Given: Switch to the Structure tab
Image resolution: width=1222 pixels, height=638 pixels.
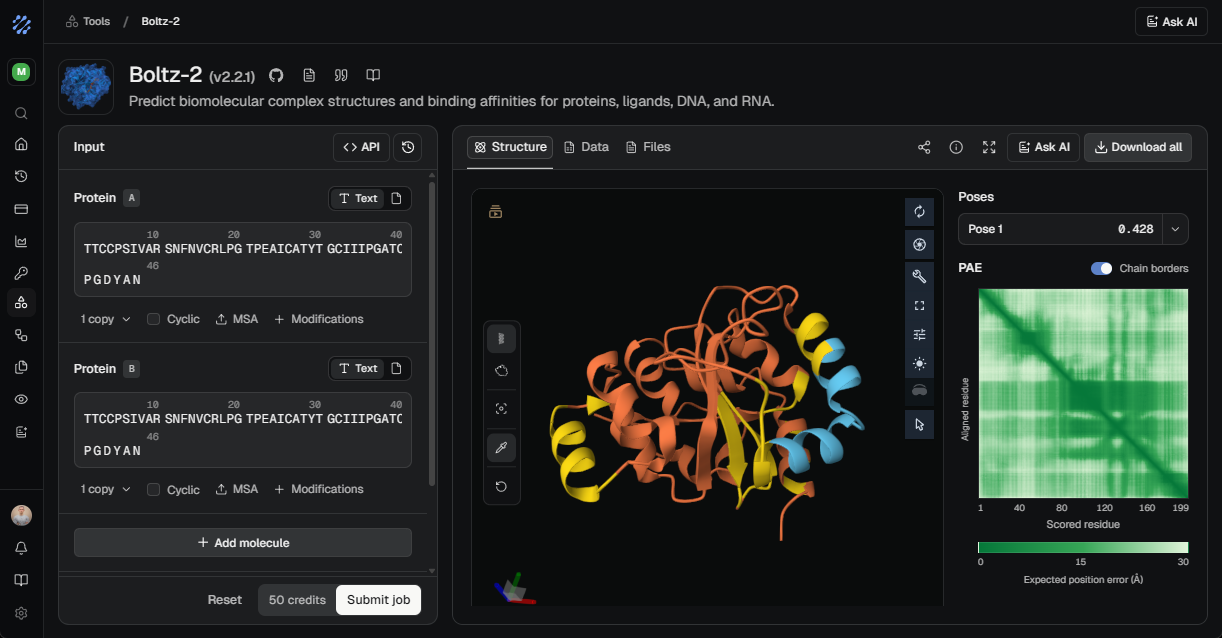Looking at the screenshot, I should point(510,147).
